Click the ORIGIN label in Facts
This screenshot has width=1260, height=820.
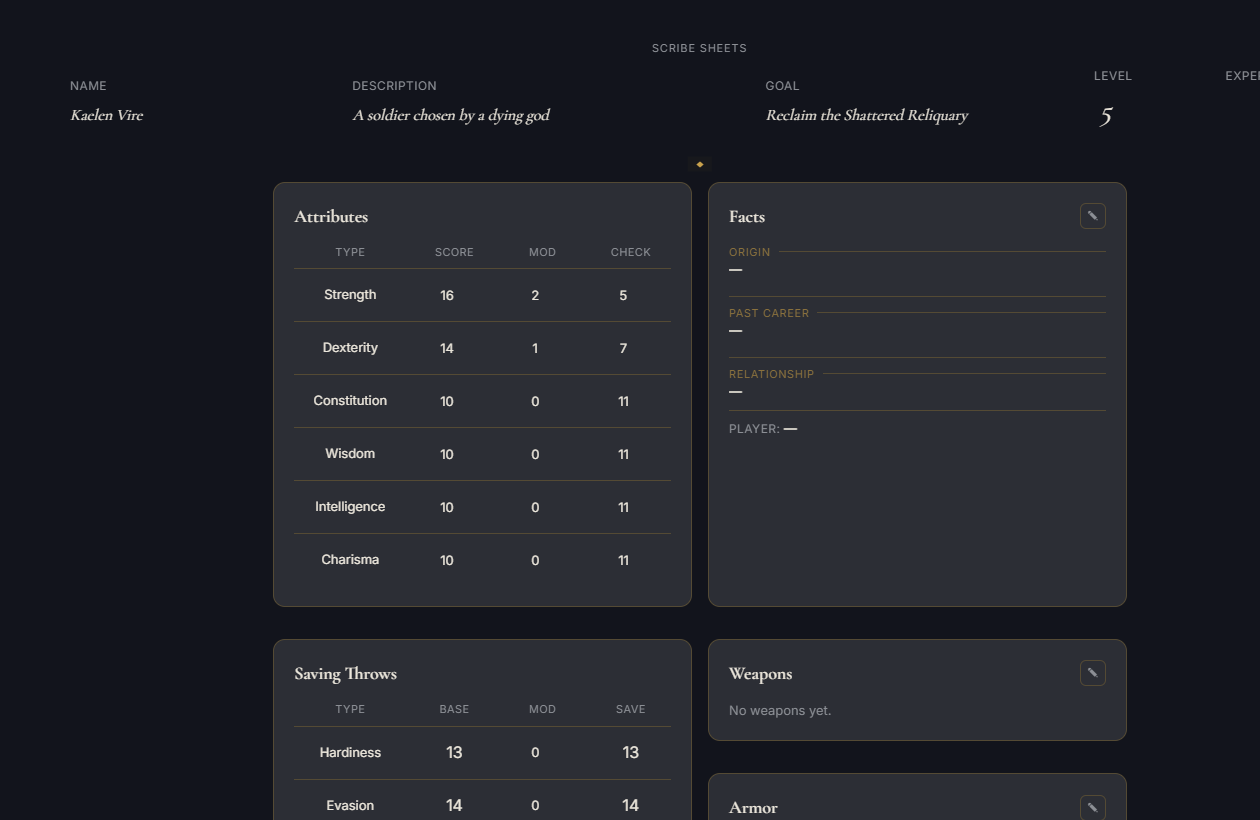pos(750,252)
